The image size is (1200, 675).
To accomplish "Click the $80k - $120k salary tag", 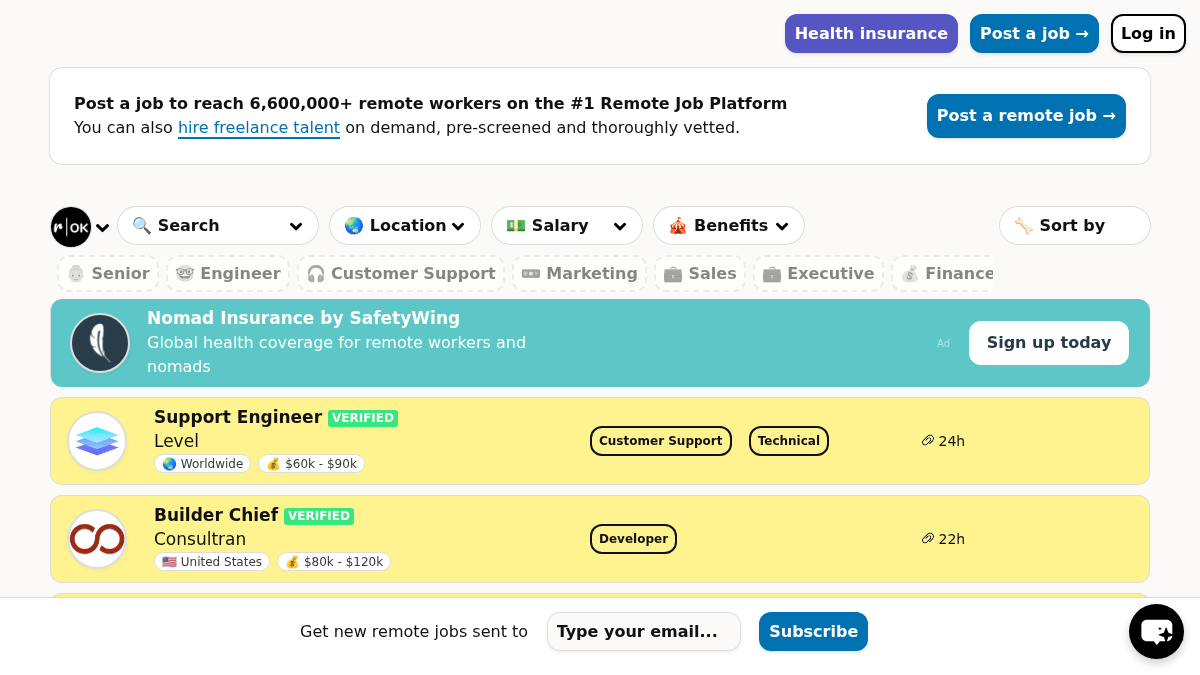I will 334,562.
